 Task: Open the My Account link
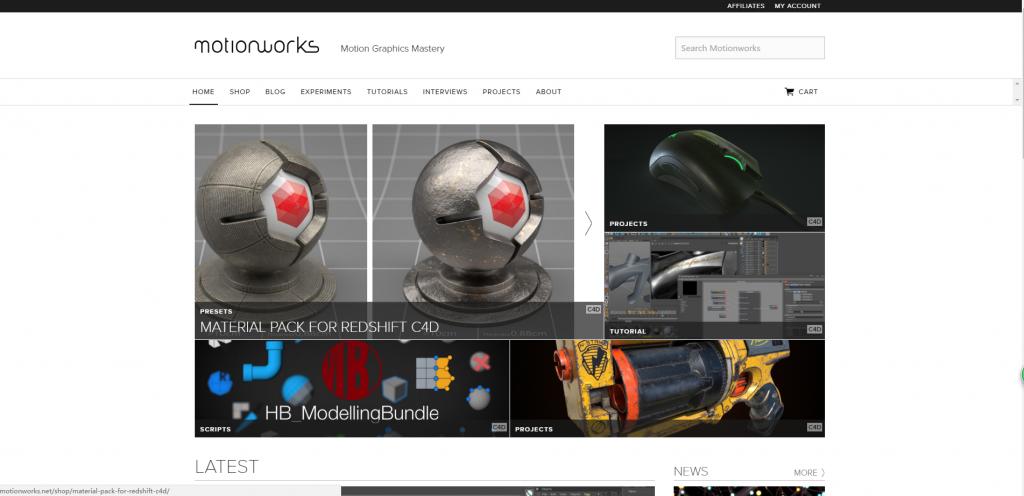tap(797, 6)
